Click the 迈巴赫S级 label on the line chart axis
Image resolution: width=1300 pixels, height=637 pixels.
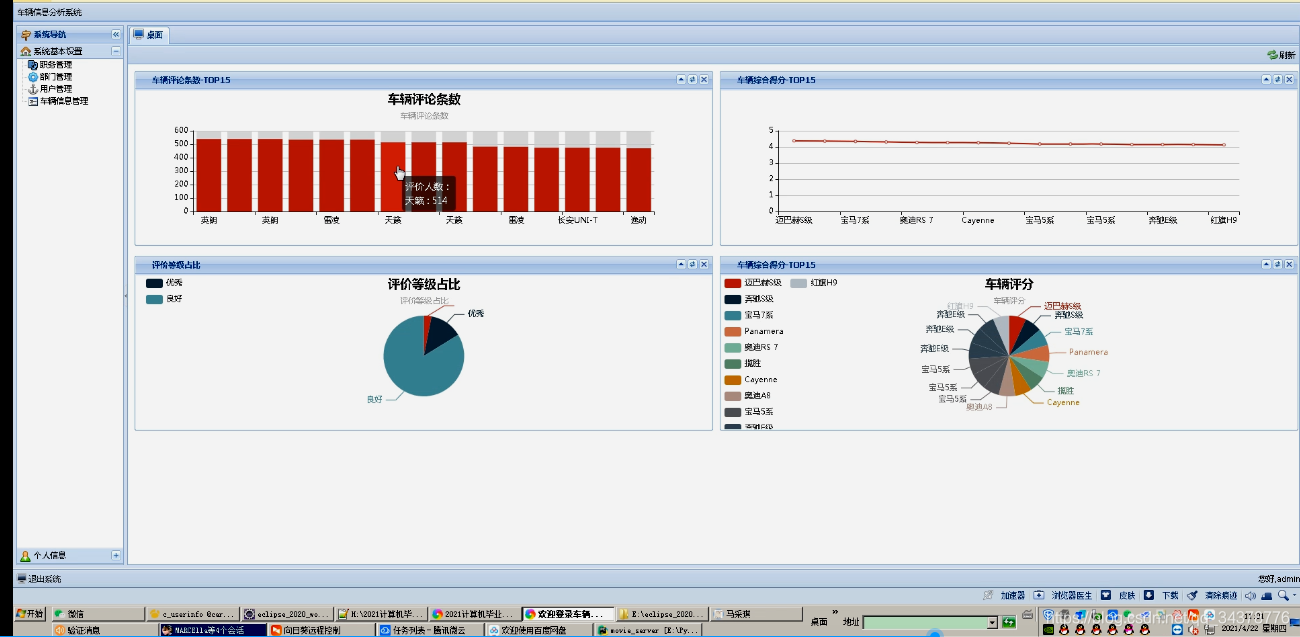click(x=794, y=219)
